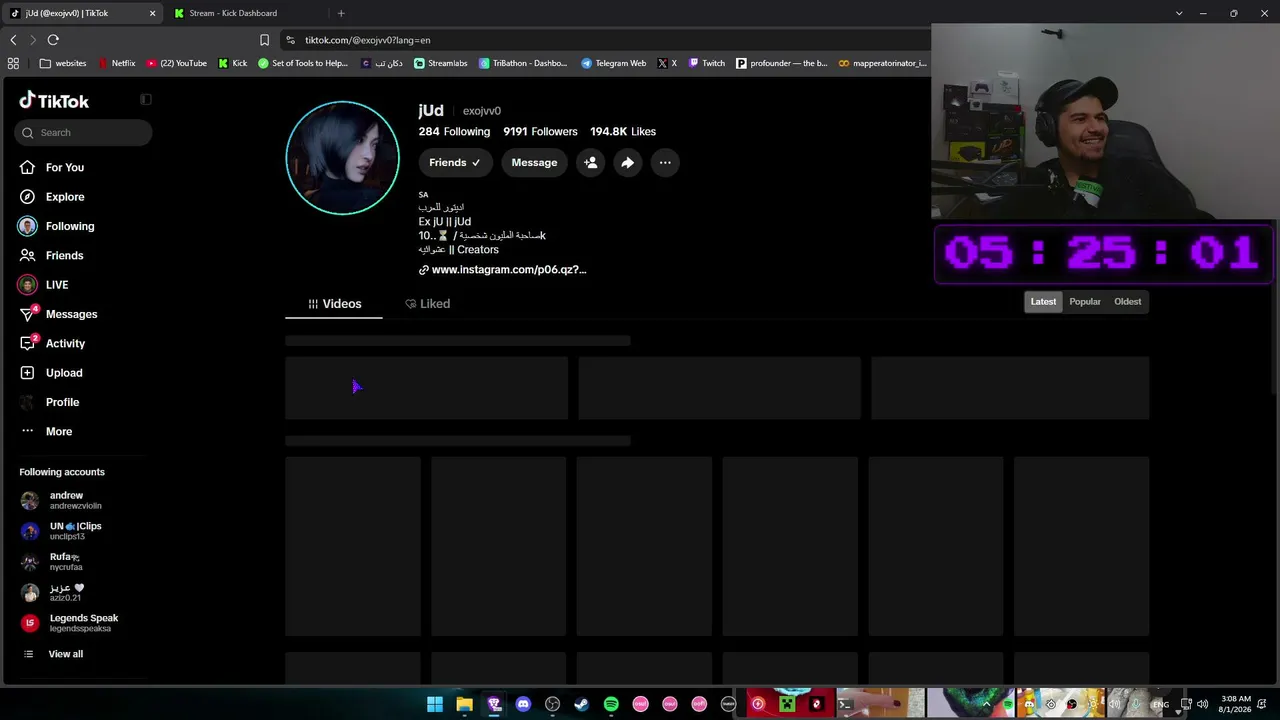Open the LIVE section

56,285
